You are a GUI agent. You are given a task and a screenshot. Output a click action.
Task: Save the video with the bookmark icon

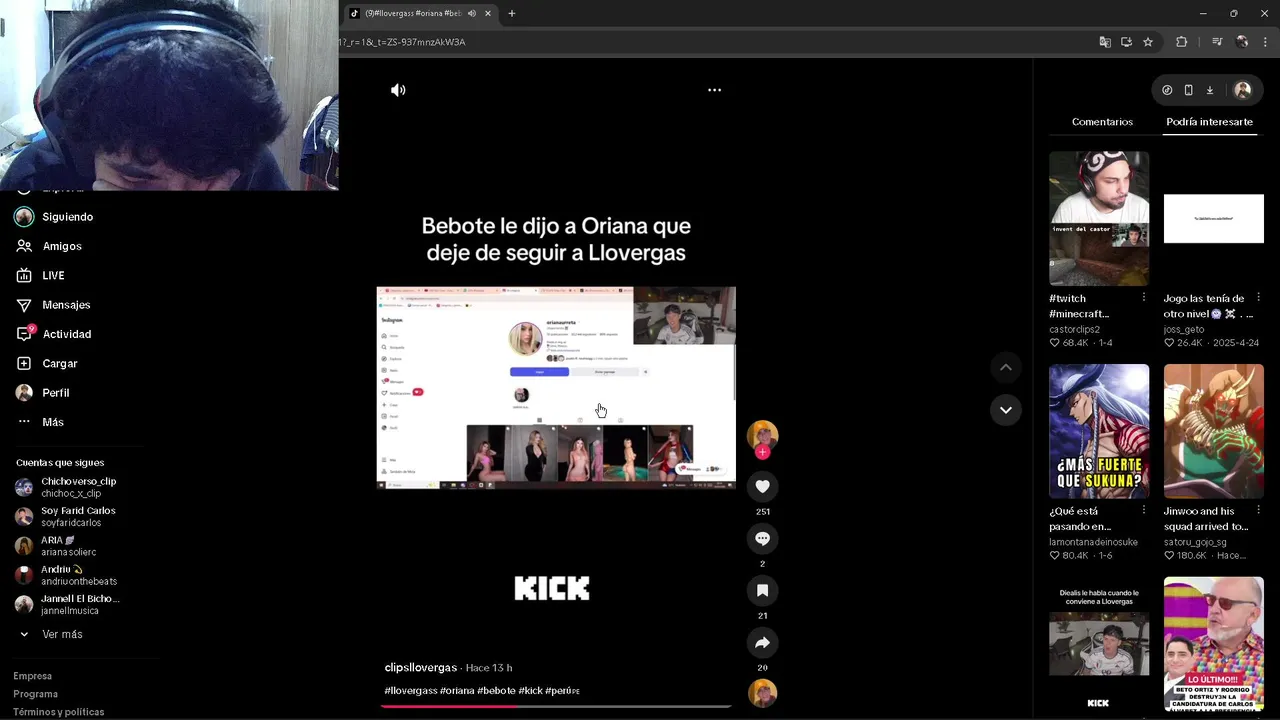tap(762, 590)
